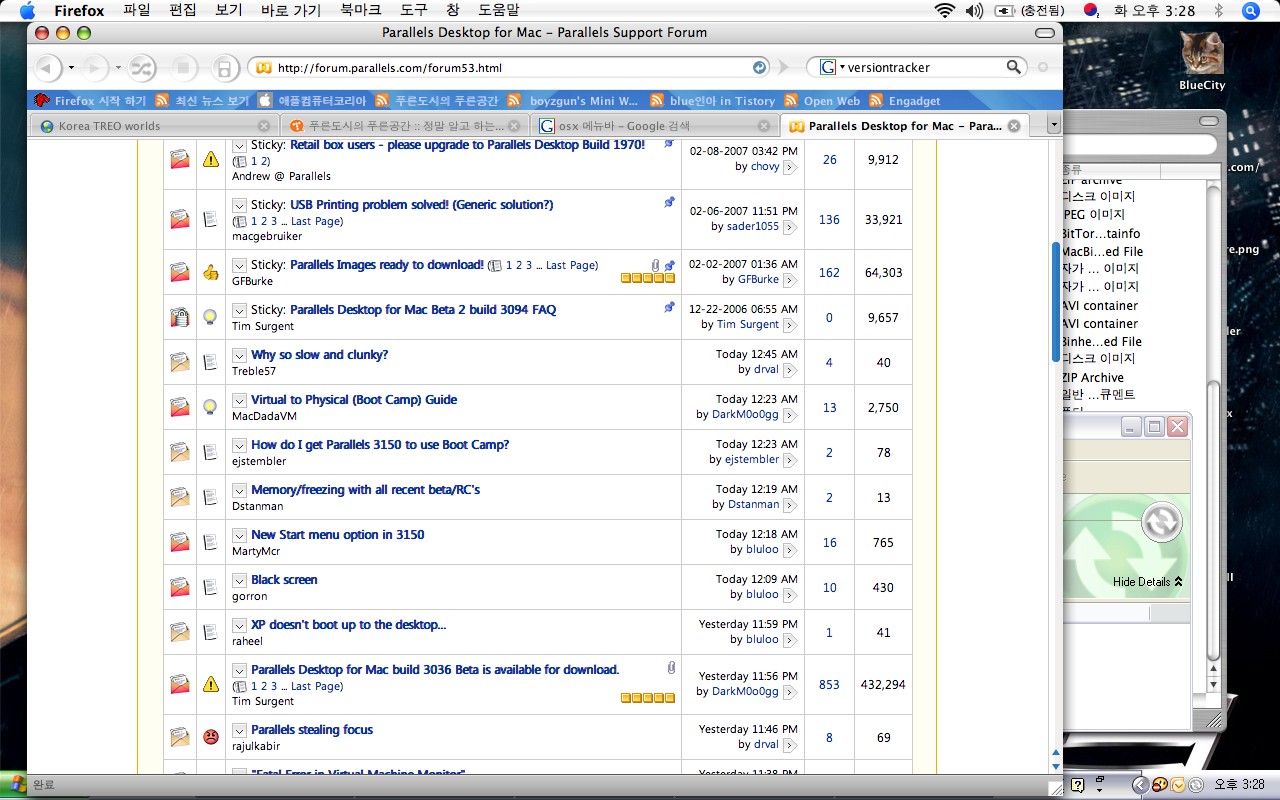1280x800 pixels.
Task: Open the Apple menu
Action: [27, 11]
